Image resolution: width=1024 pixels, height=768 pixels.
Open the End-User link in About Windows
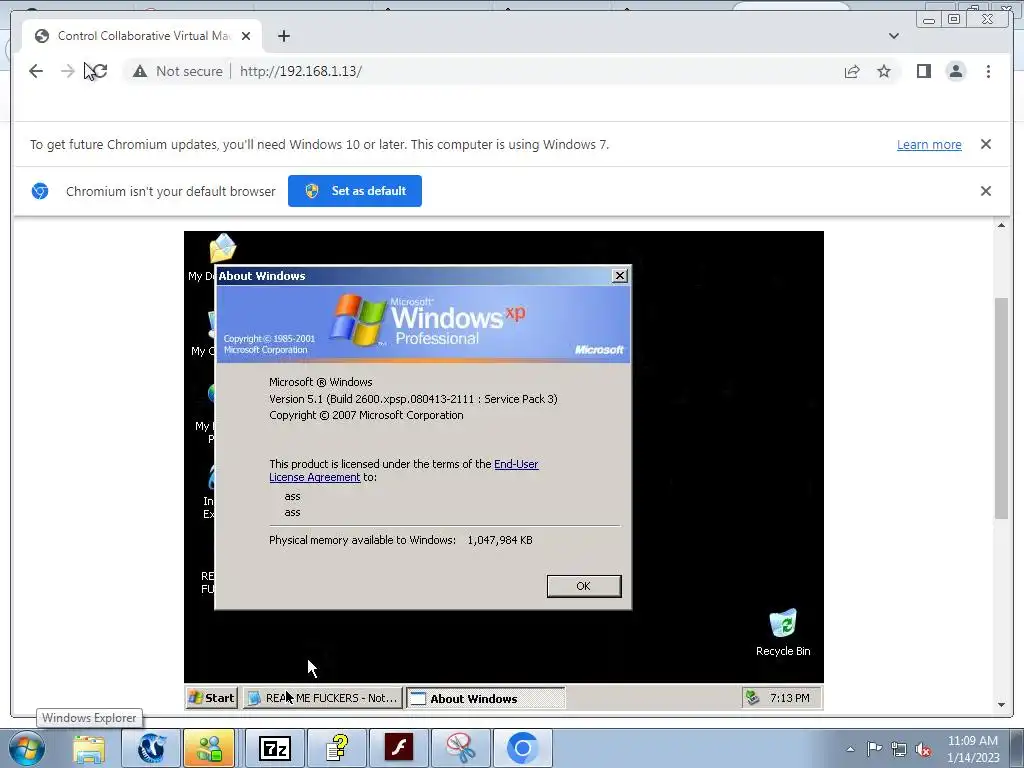[516, 464]
